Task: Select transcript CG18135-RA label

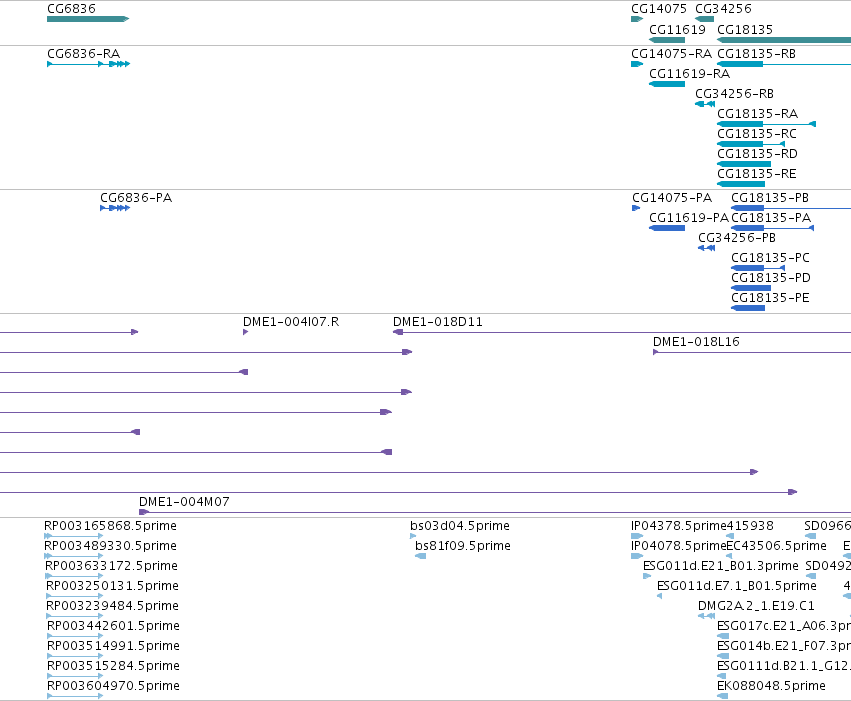Action: 758,114
